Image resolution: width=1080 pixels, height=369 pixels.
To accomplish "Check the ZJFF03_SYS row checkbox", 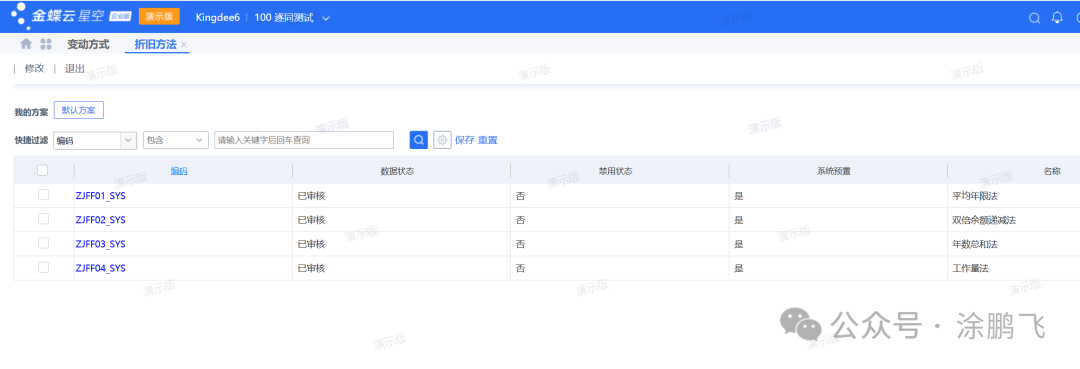I will [x=43, y=243].
